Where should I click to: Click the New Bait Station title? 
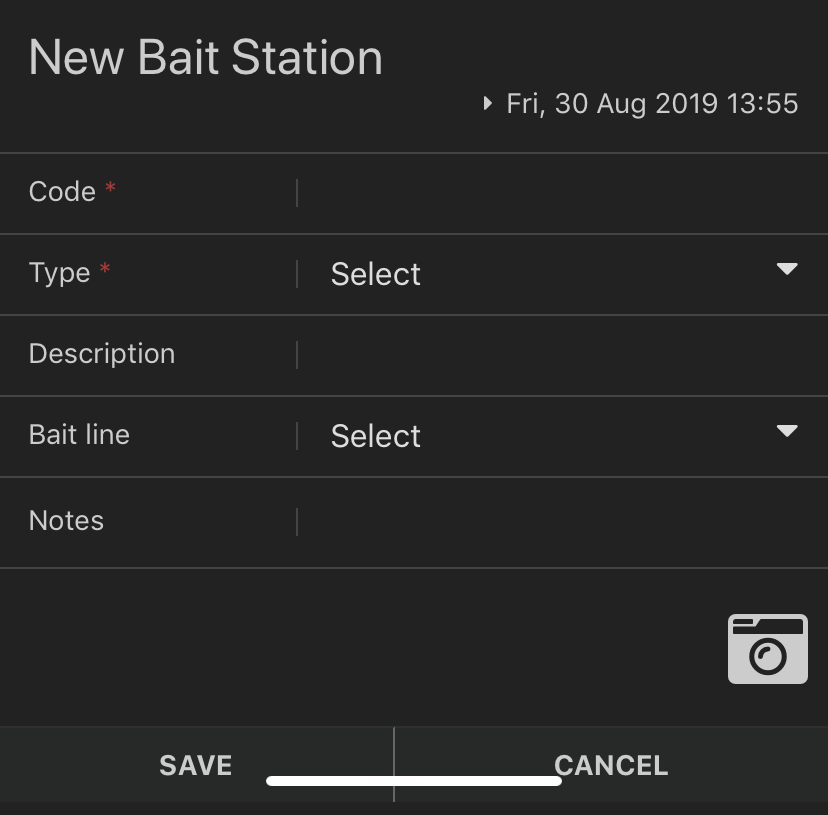click(205, 58)
